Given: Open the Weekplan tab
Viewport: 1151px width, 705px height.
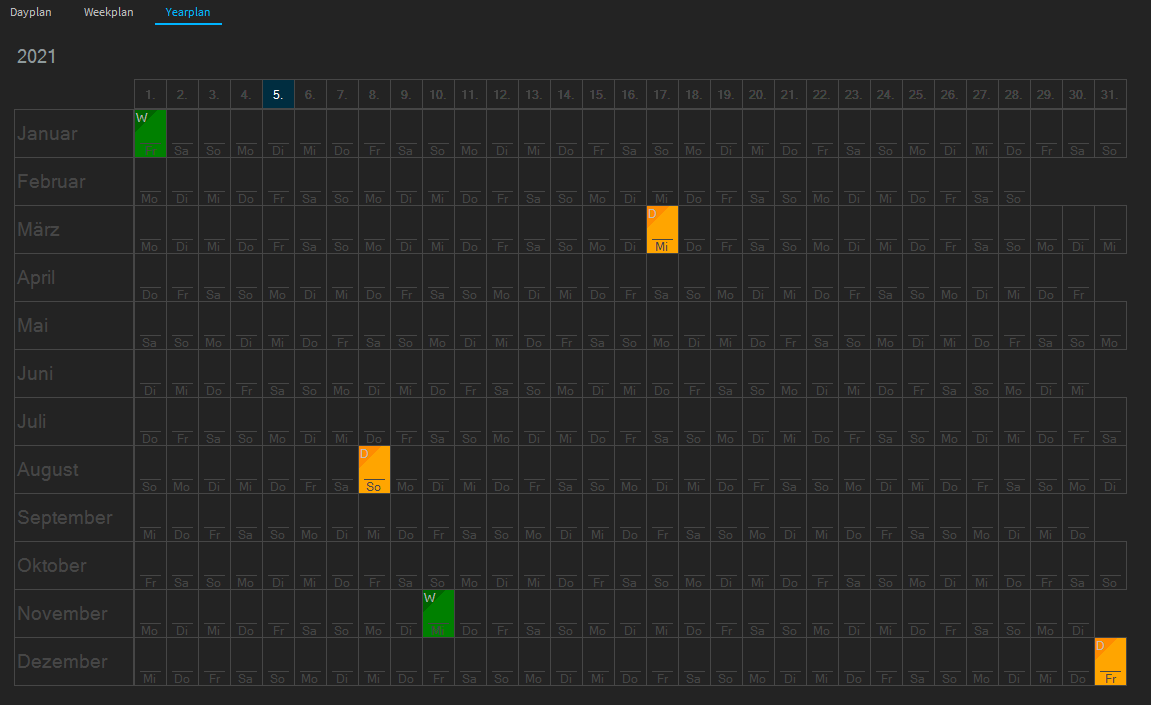Looking at the screenshot, I should (x=108, y=12).
